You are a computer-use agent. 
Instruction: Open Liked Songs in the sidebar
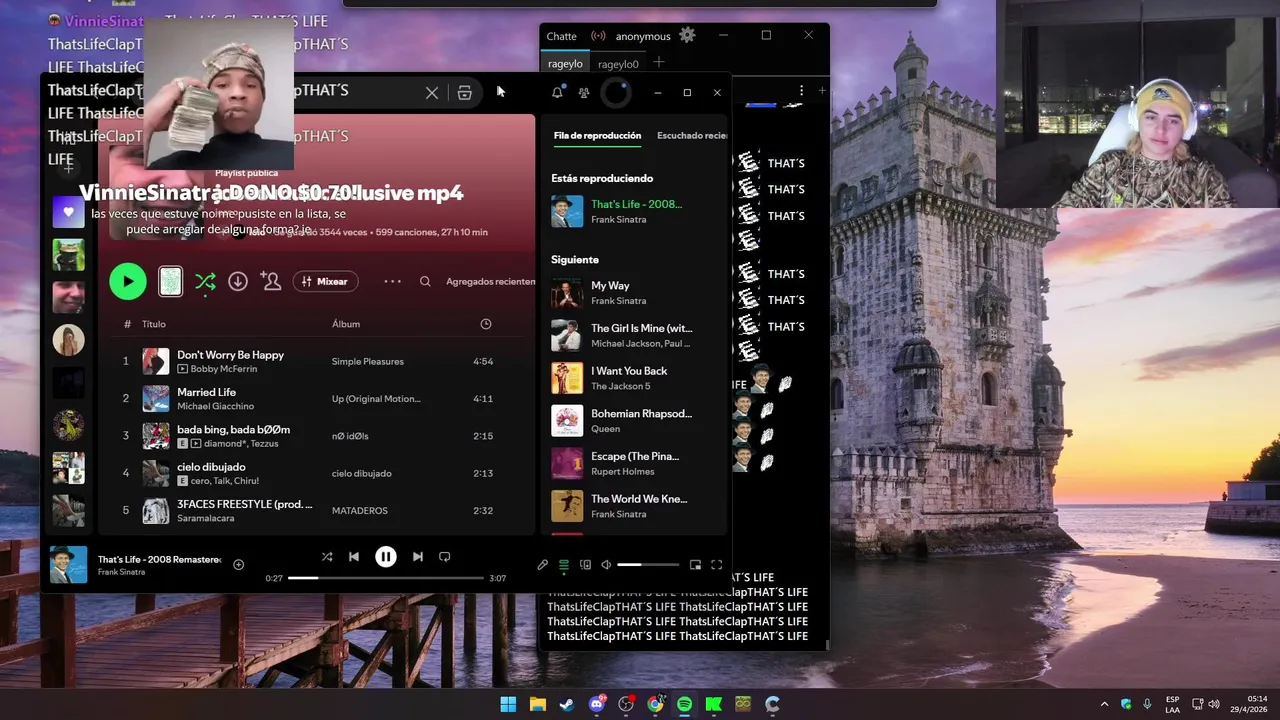click(68, 212)
